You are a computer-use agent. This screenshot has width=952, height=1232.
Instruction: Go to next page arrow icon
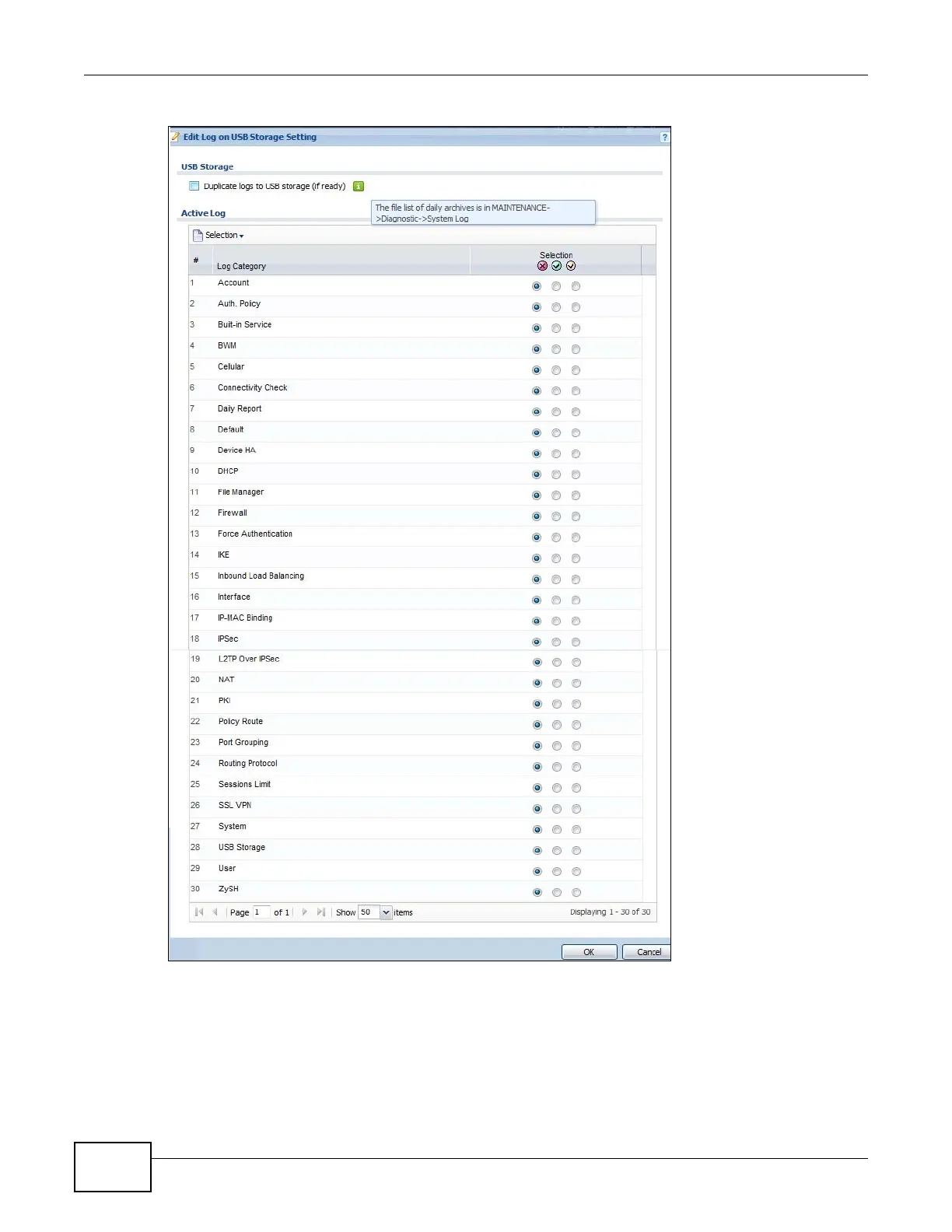(304, 912)
